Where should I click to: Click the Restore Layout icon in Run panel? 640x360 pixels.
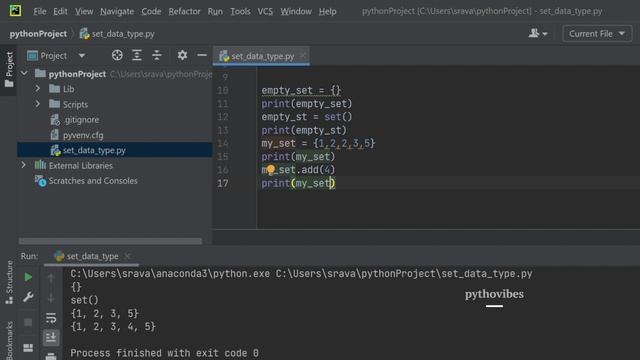(x=28, y=348)
